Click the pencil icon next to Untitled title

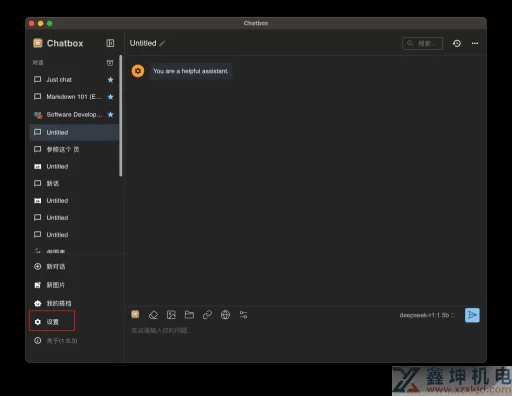pyautogui.click(x=162, y=43)
